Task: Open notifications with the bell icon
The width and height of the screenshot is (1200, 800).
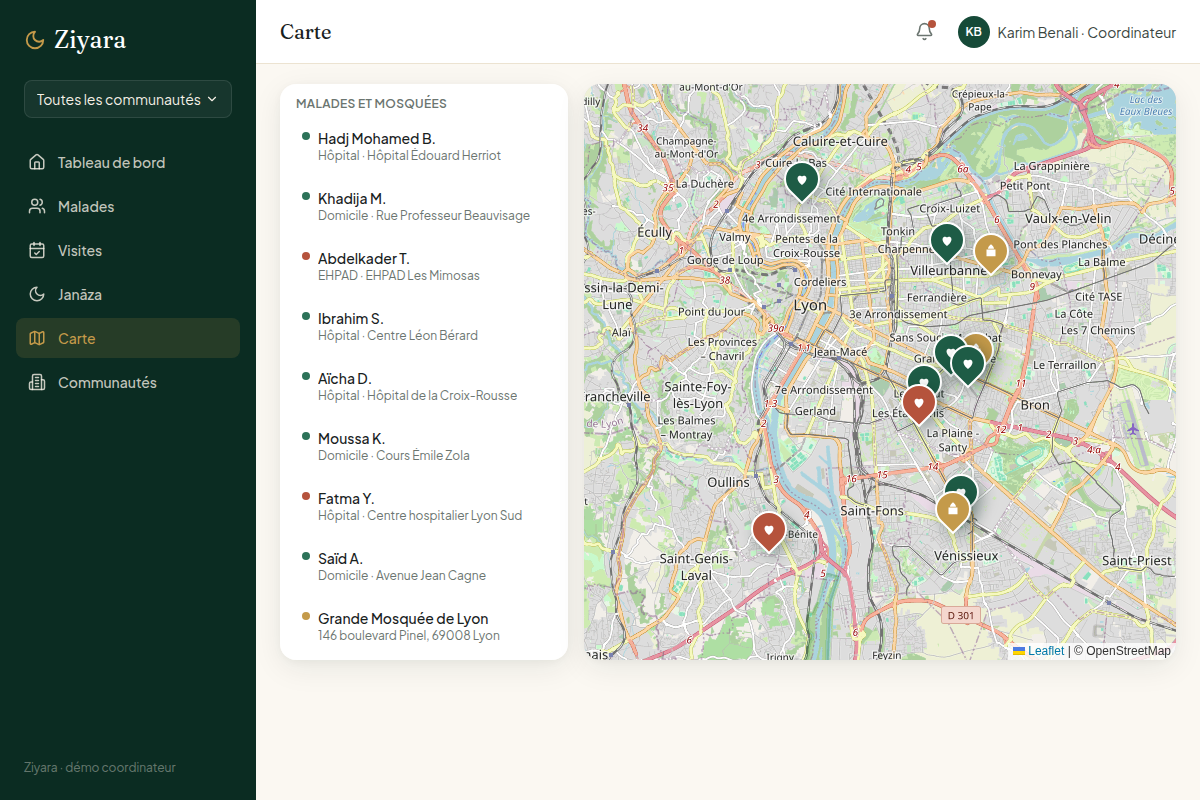Action: click(x=924, y=32)
